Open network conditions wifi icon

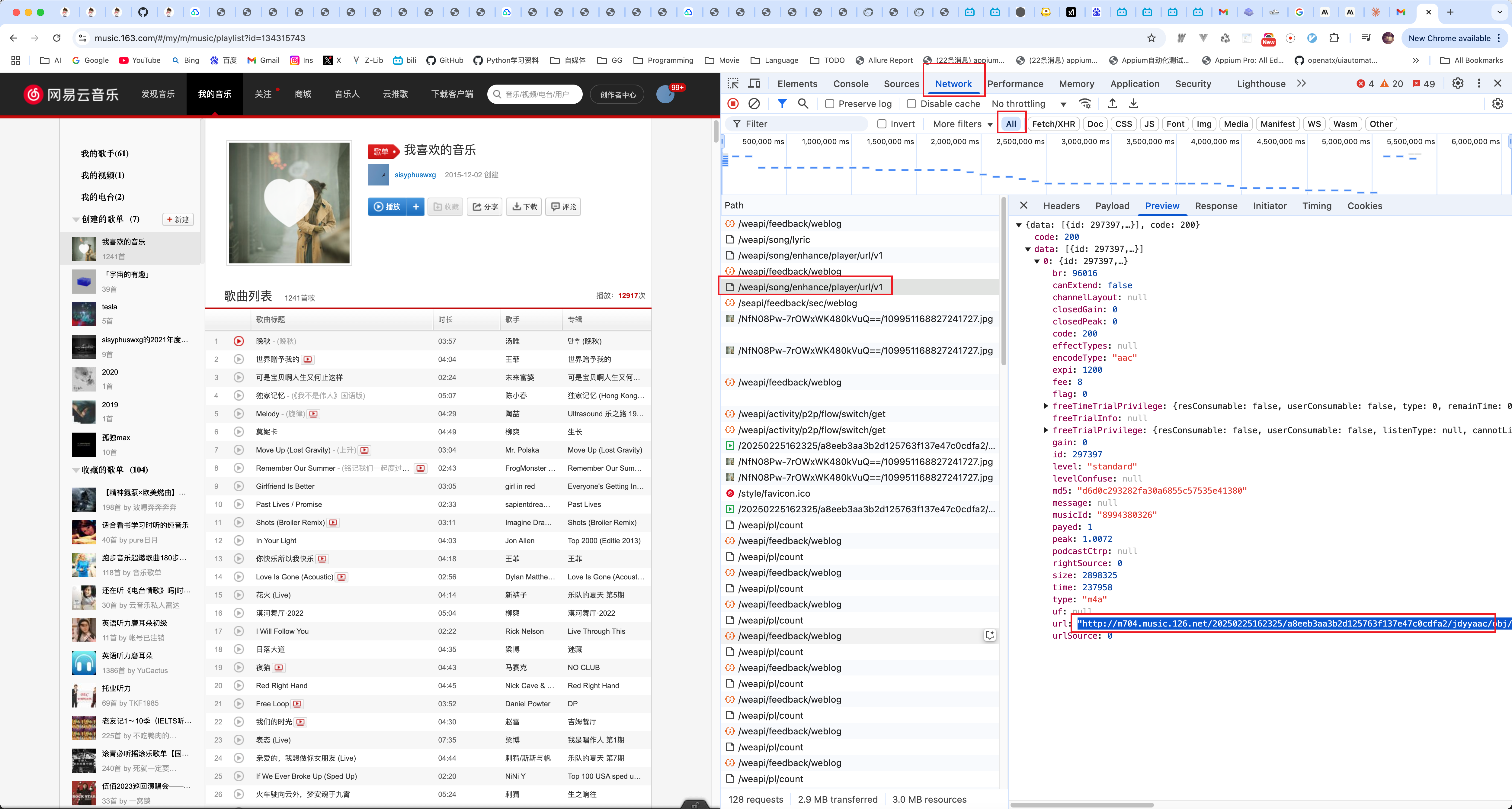[1085, 104]
